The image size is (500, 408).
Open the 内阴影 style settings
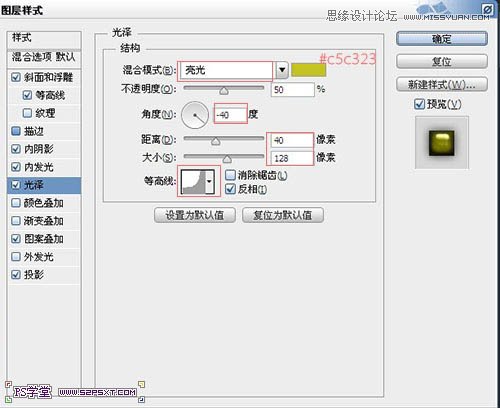(x=39, y=149)
